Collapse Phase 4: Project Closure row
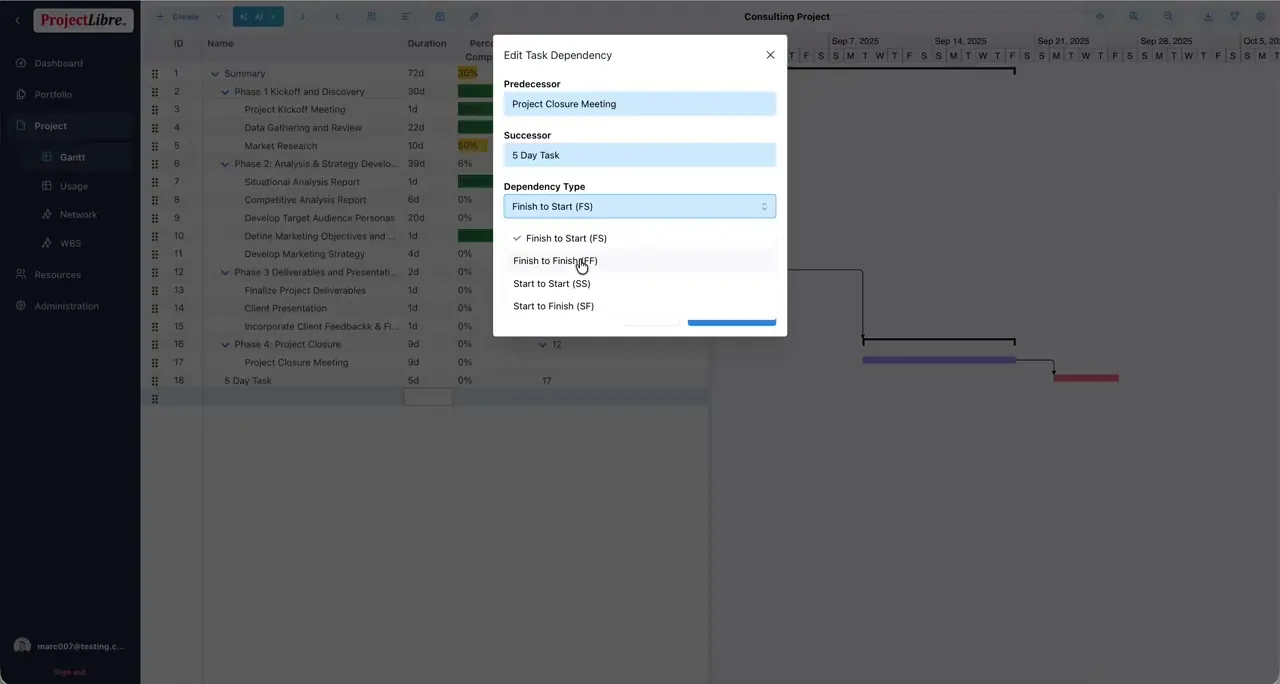Screen dimensions: 1280x684 pos(225,345)
